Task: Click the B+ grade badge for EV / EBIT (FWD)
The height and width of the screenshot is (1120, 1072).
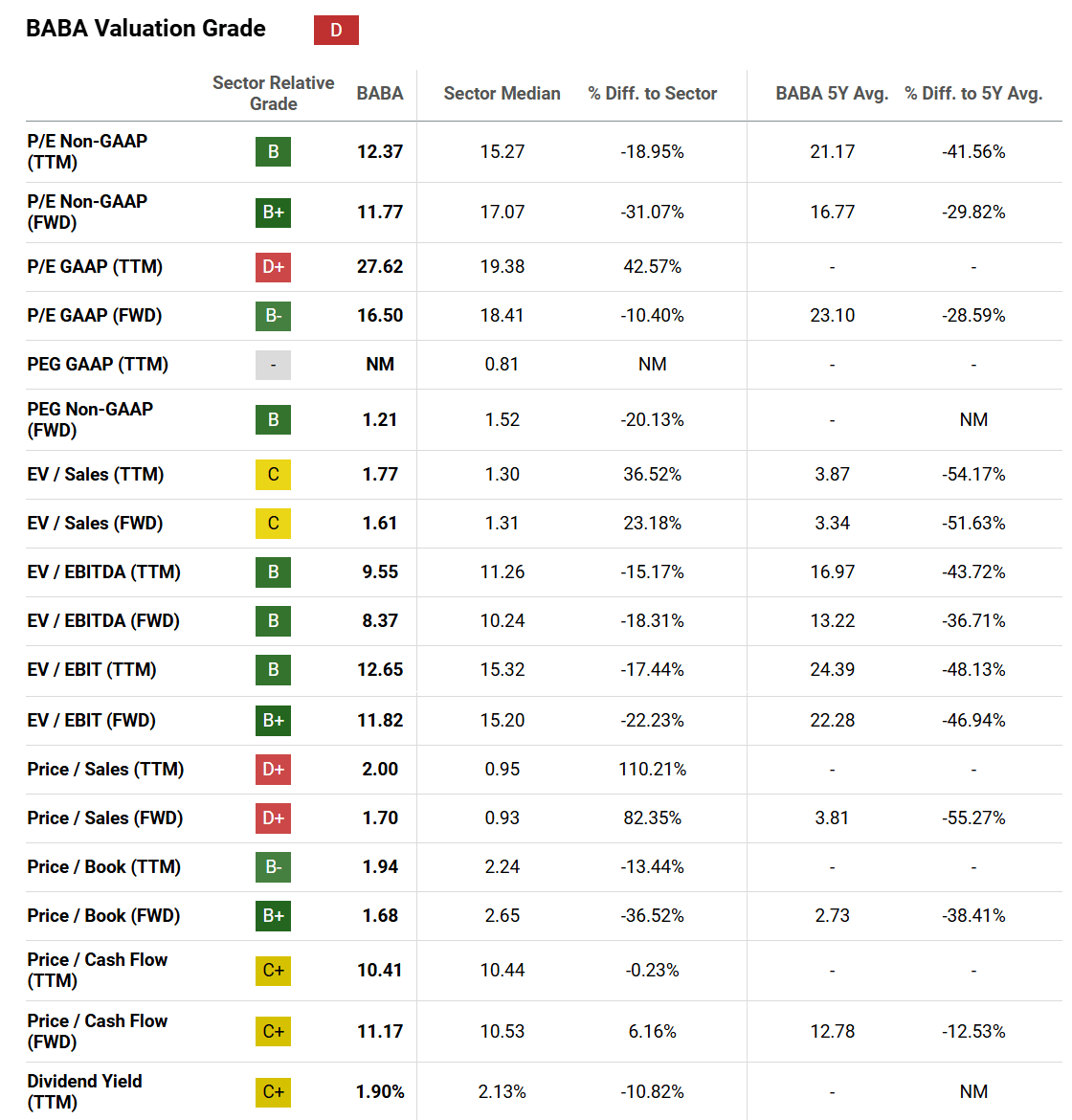Action: coord(273,721)
